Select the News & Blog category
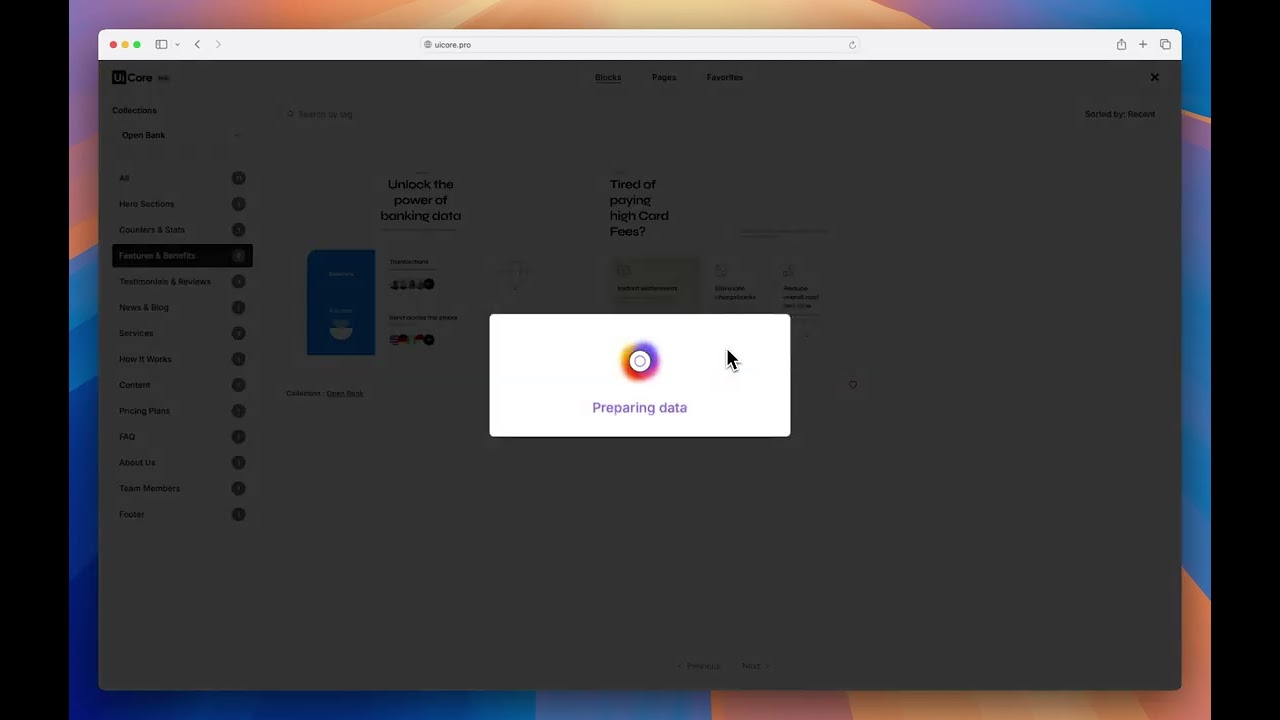The height and width of the screenshot is (720, 1280). 182,308
